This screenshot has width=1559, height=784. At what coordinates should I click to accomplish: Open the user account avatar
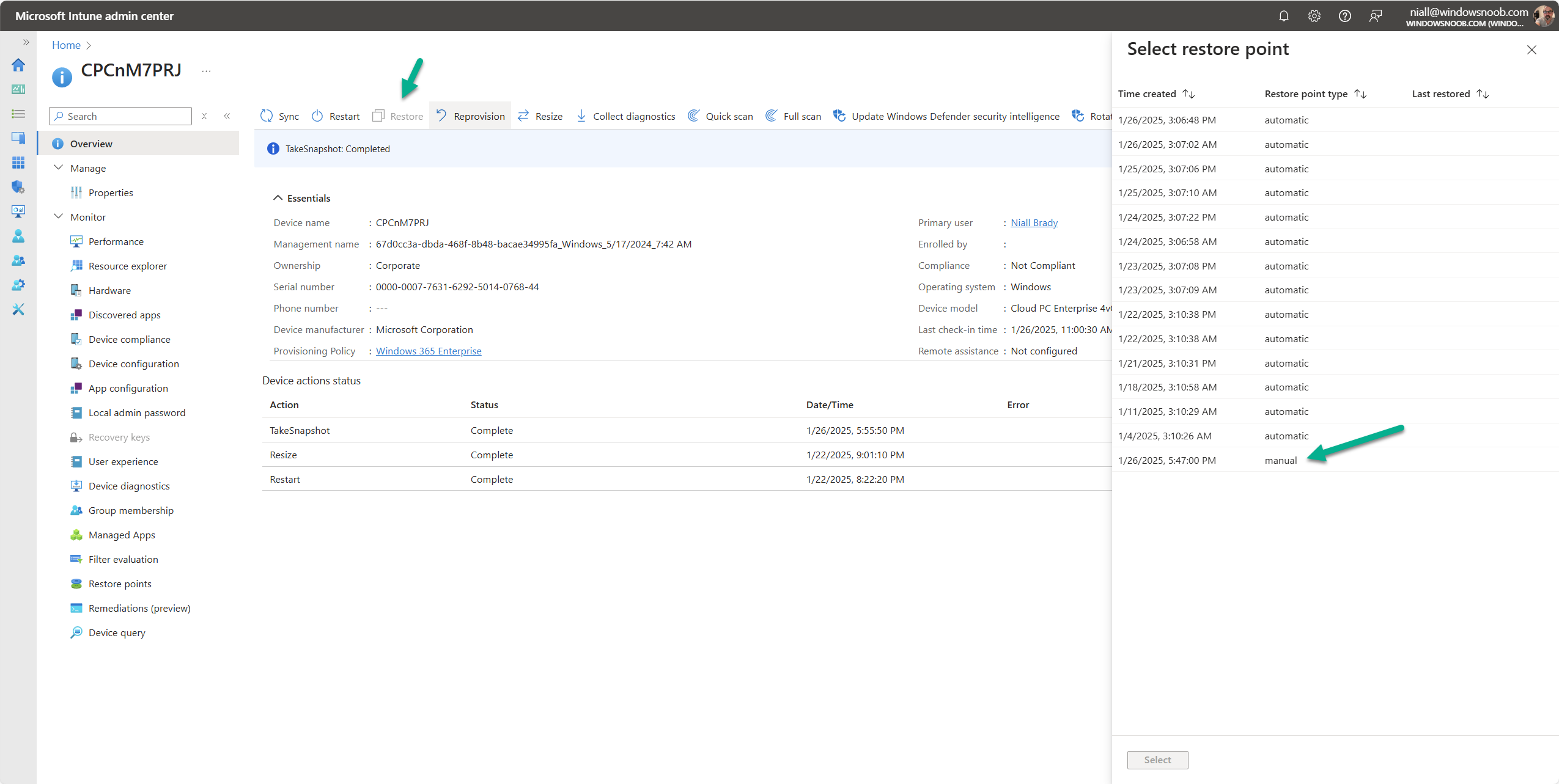[x=1543, y=16]
